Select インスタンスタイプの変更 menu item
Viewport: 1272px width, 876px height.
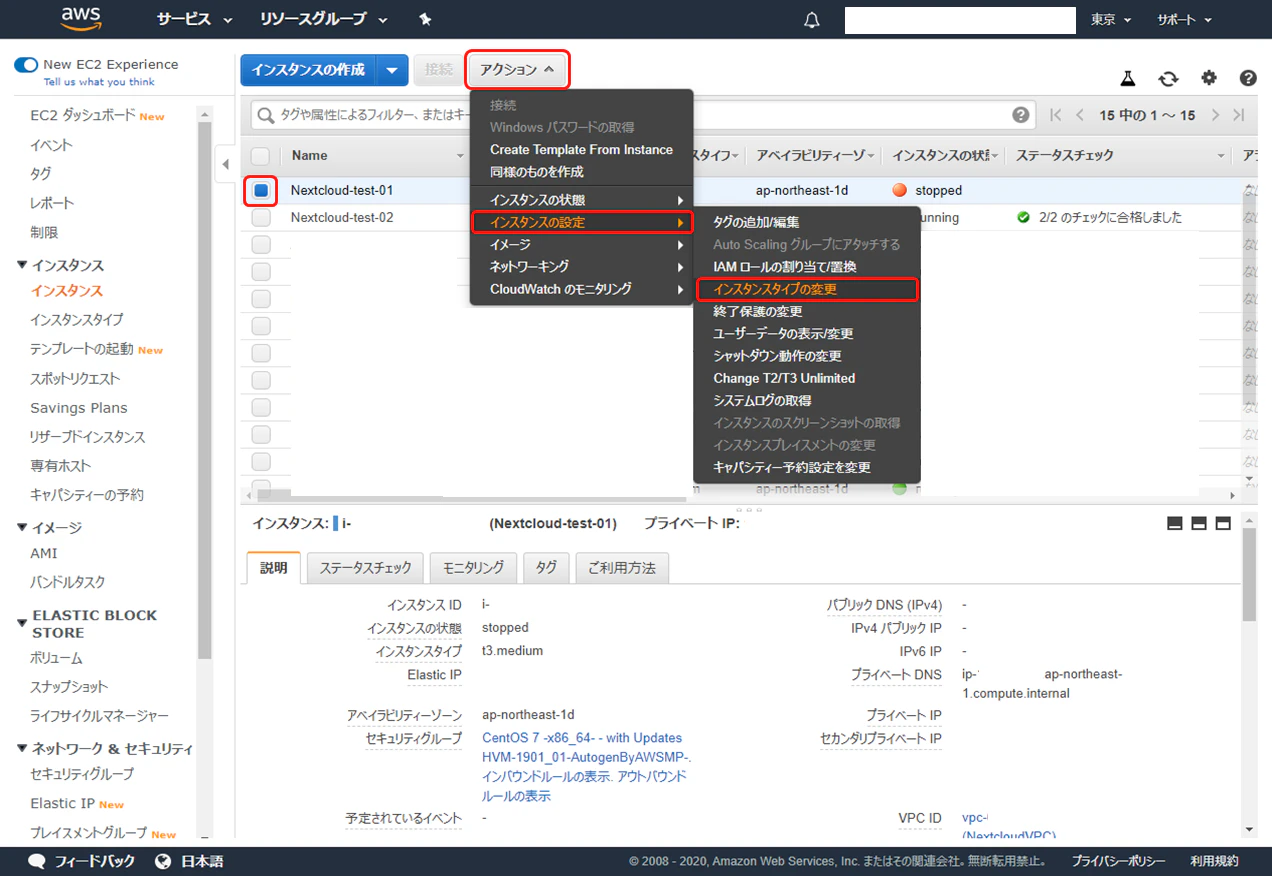pyautogui.click(x=806, y=289)
